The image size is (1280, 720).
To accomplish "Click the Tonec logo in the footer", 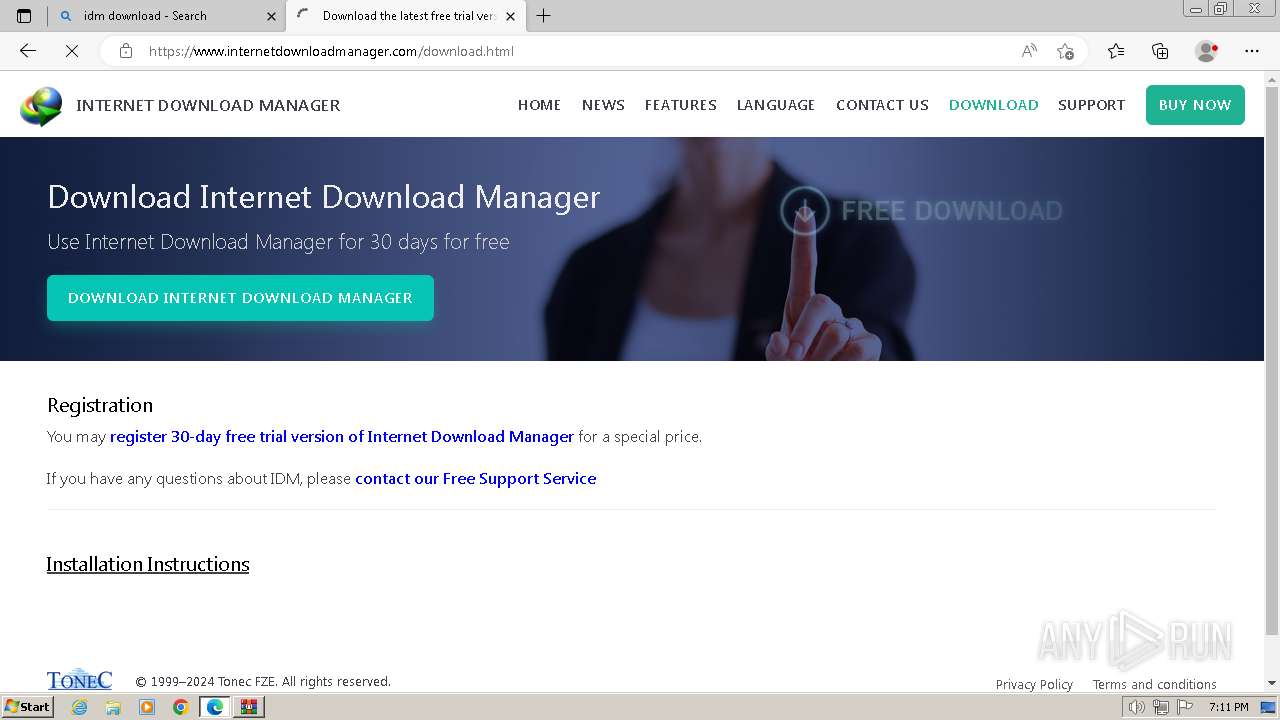I will tap(79, 679).
